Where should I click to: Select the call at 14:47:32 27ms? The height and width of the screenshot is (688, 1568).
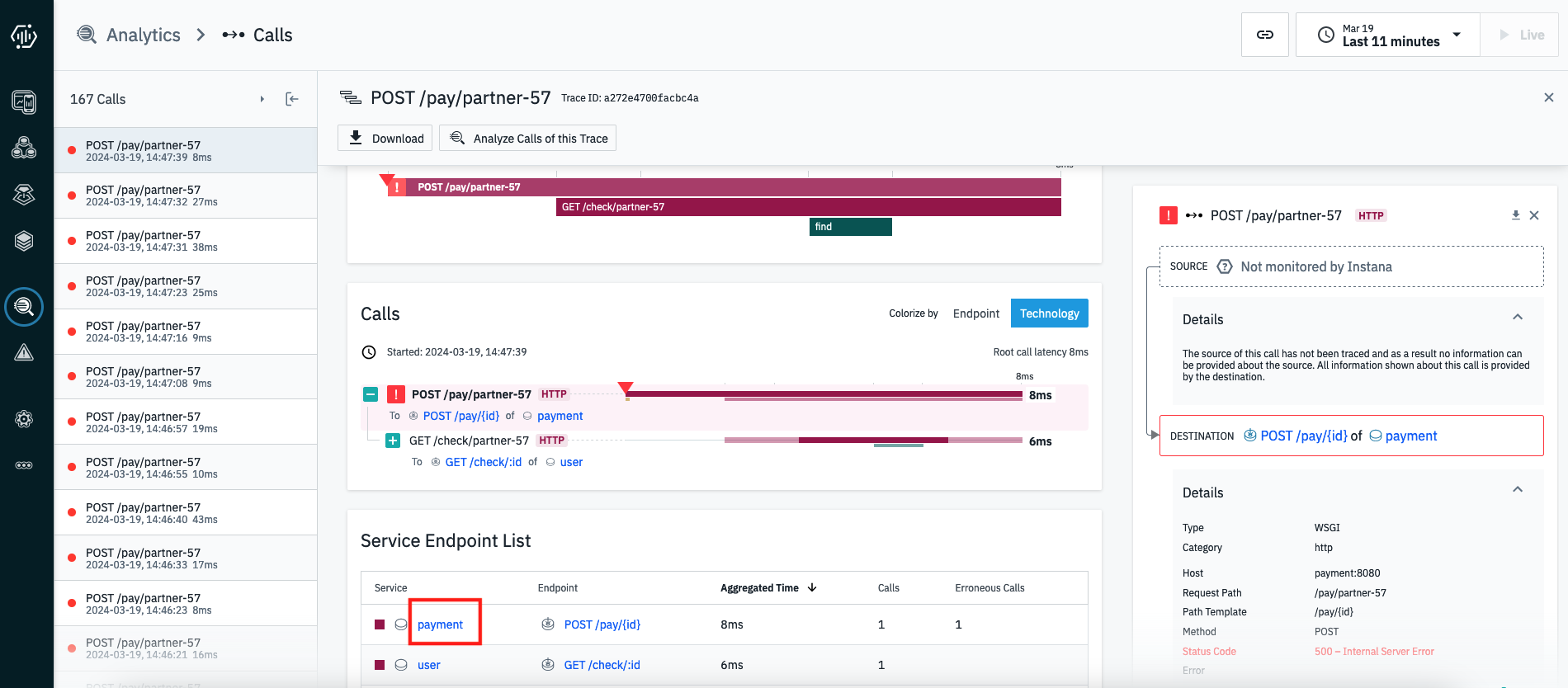point(186,196)
